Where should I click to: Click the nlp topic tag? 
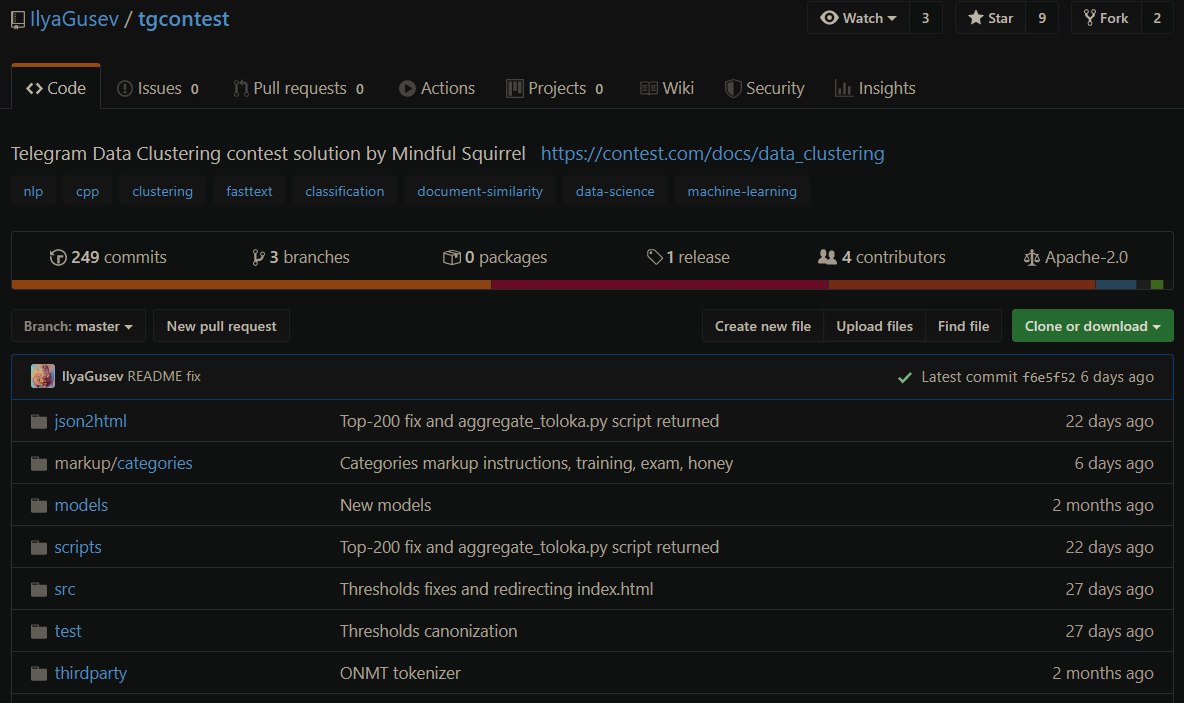tap(33, 191)
